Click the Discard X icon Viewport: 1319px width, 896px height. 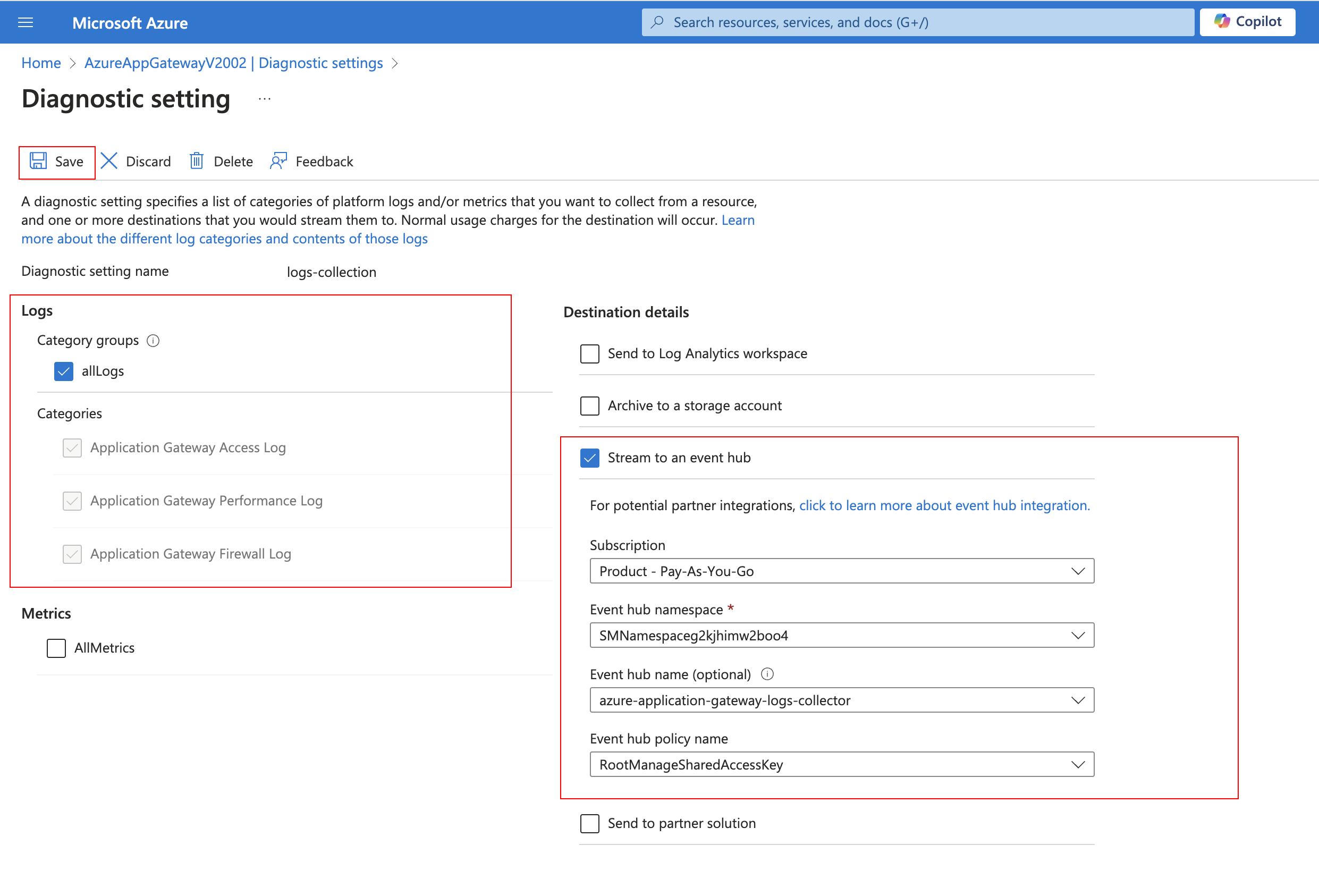pos(109,160)
